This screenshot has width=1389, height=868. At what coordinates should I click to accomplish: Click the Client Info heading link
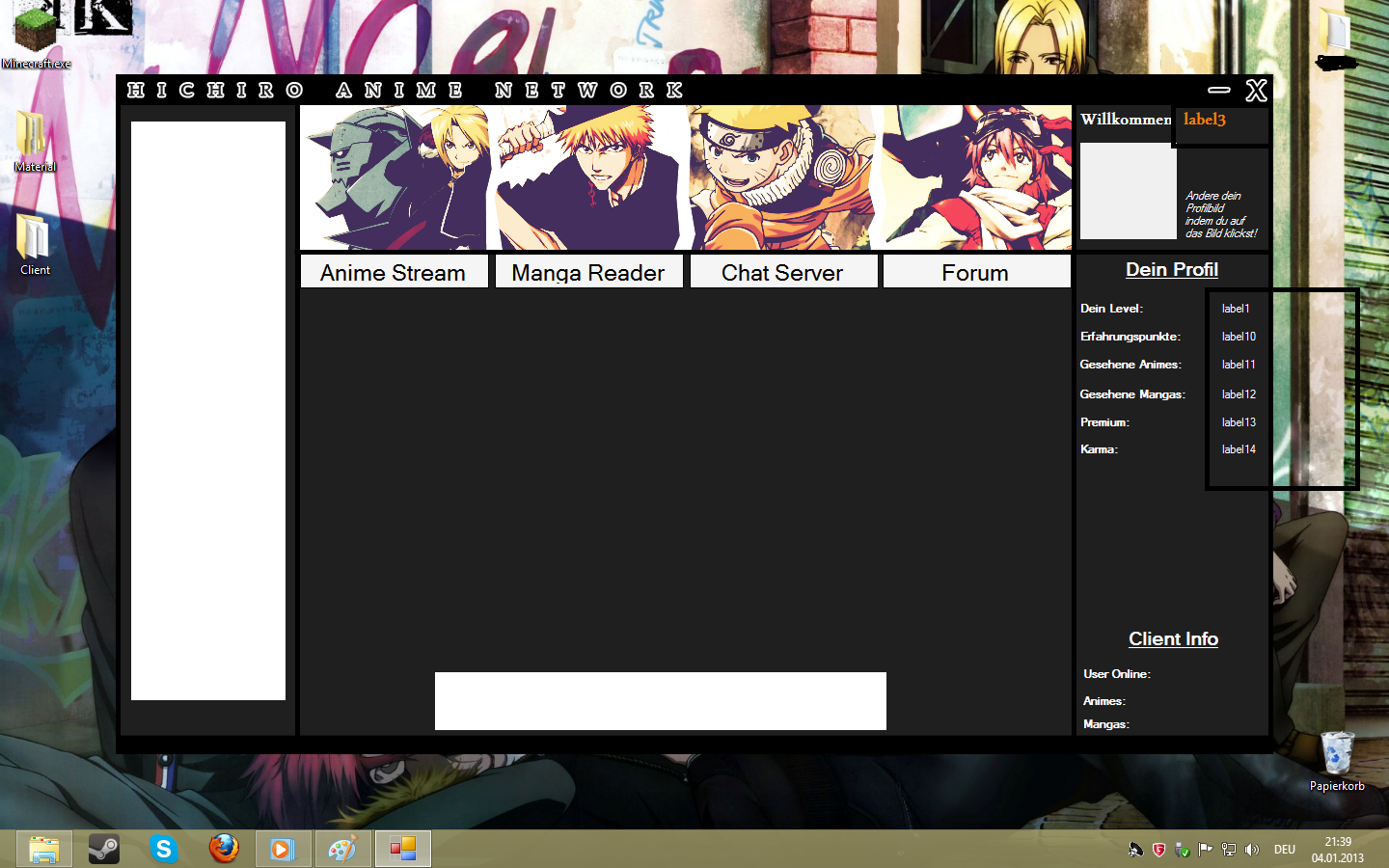(x=1173, y=639)
